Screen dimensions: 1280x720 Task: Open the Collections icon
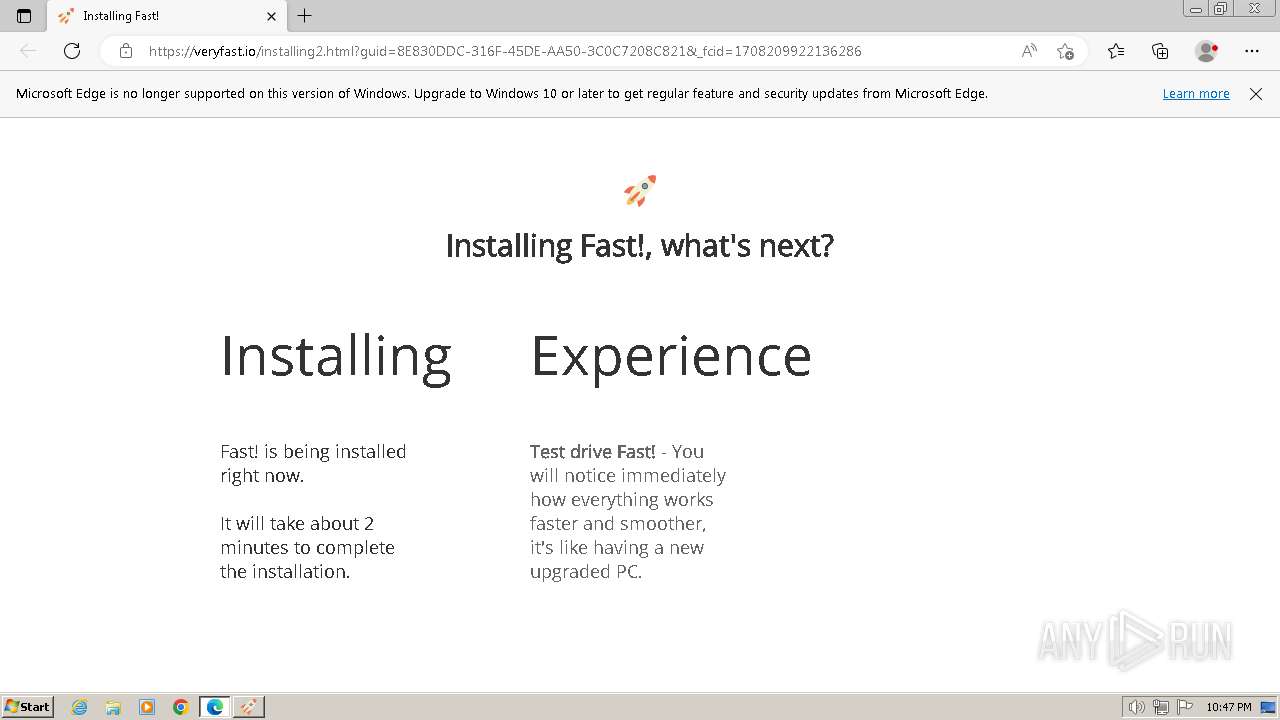(1160, 51)
